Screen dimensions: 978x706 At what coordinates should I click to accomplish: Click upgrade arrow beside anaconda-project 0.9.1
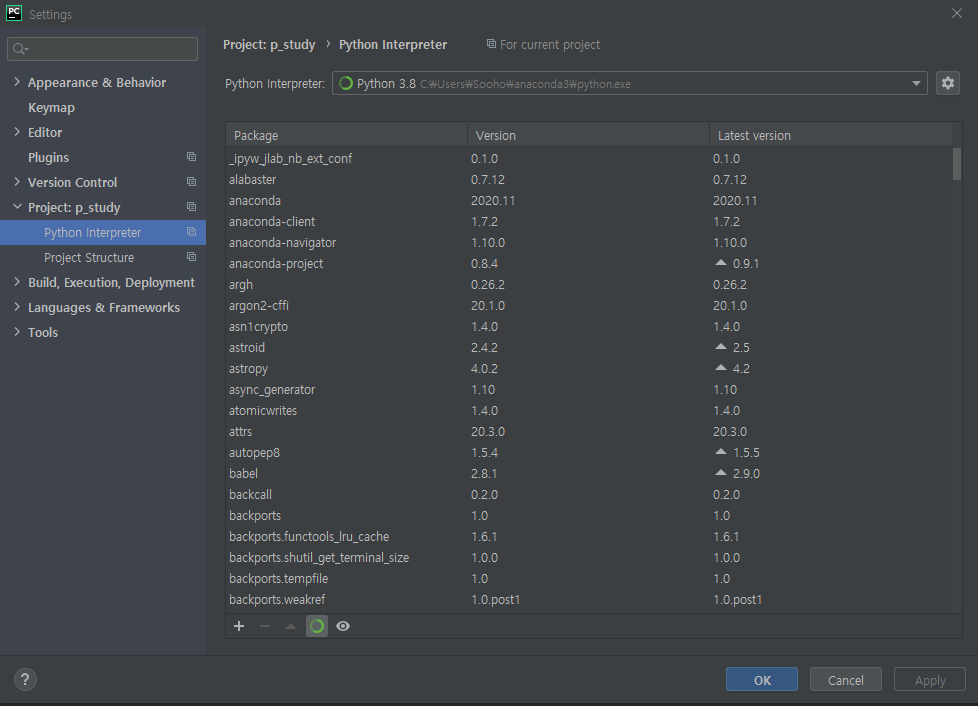(721, 263)
